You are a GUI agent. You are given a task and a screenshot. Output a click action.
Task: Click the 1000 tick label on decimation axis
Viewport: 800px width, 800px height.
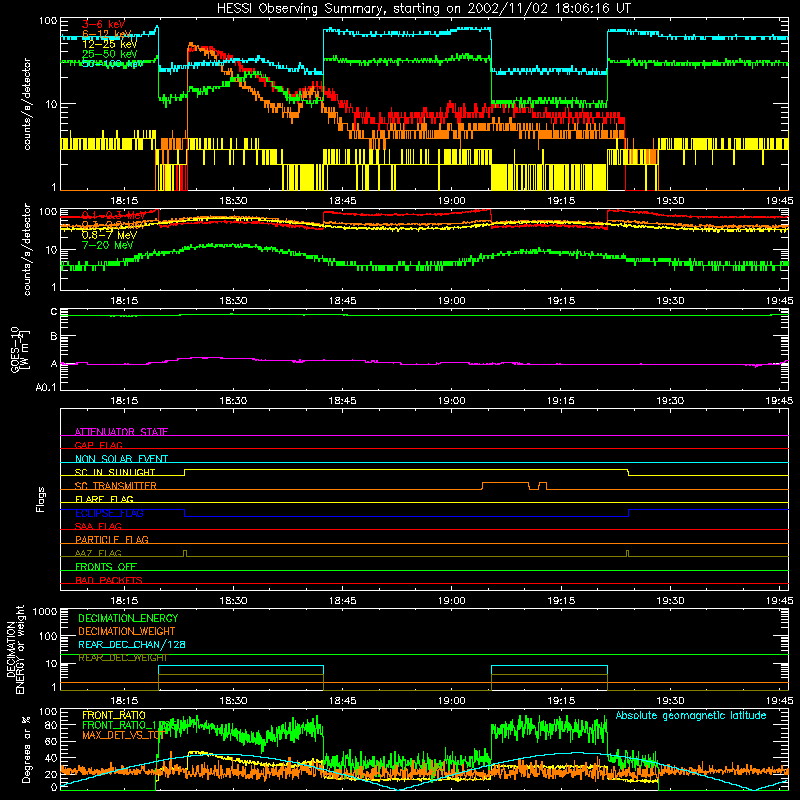click(45, 611)
